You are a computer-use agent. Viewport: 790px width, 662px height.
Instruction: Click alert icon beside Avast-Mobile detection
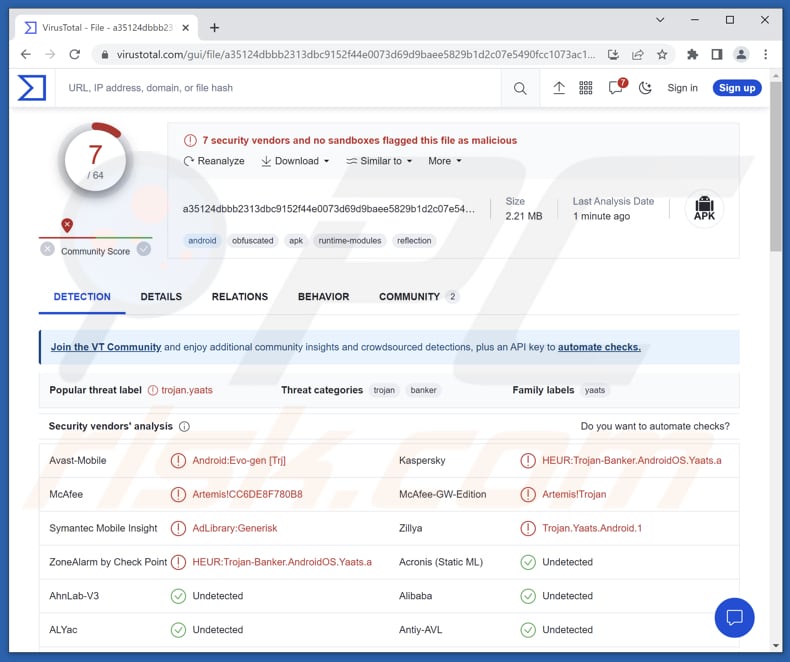point(178,460)
